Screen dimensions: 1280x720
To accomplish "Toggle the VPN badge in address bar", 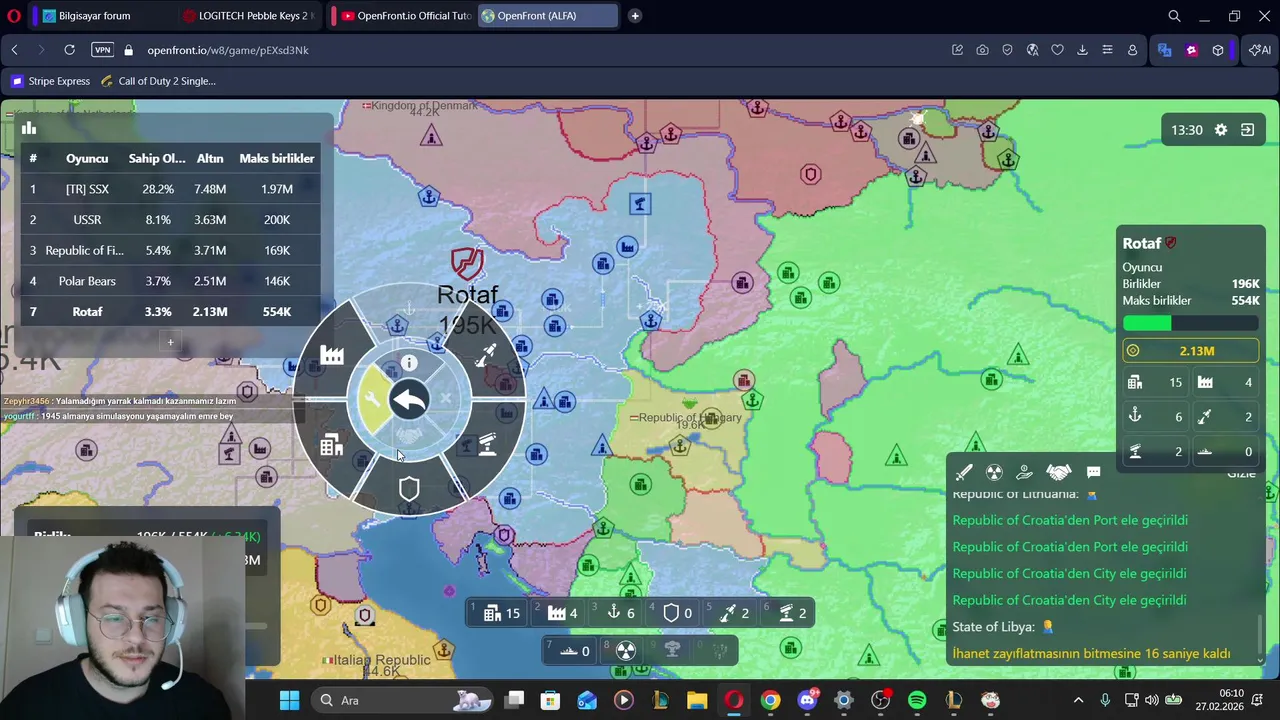I will click(x=103, y=50).
